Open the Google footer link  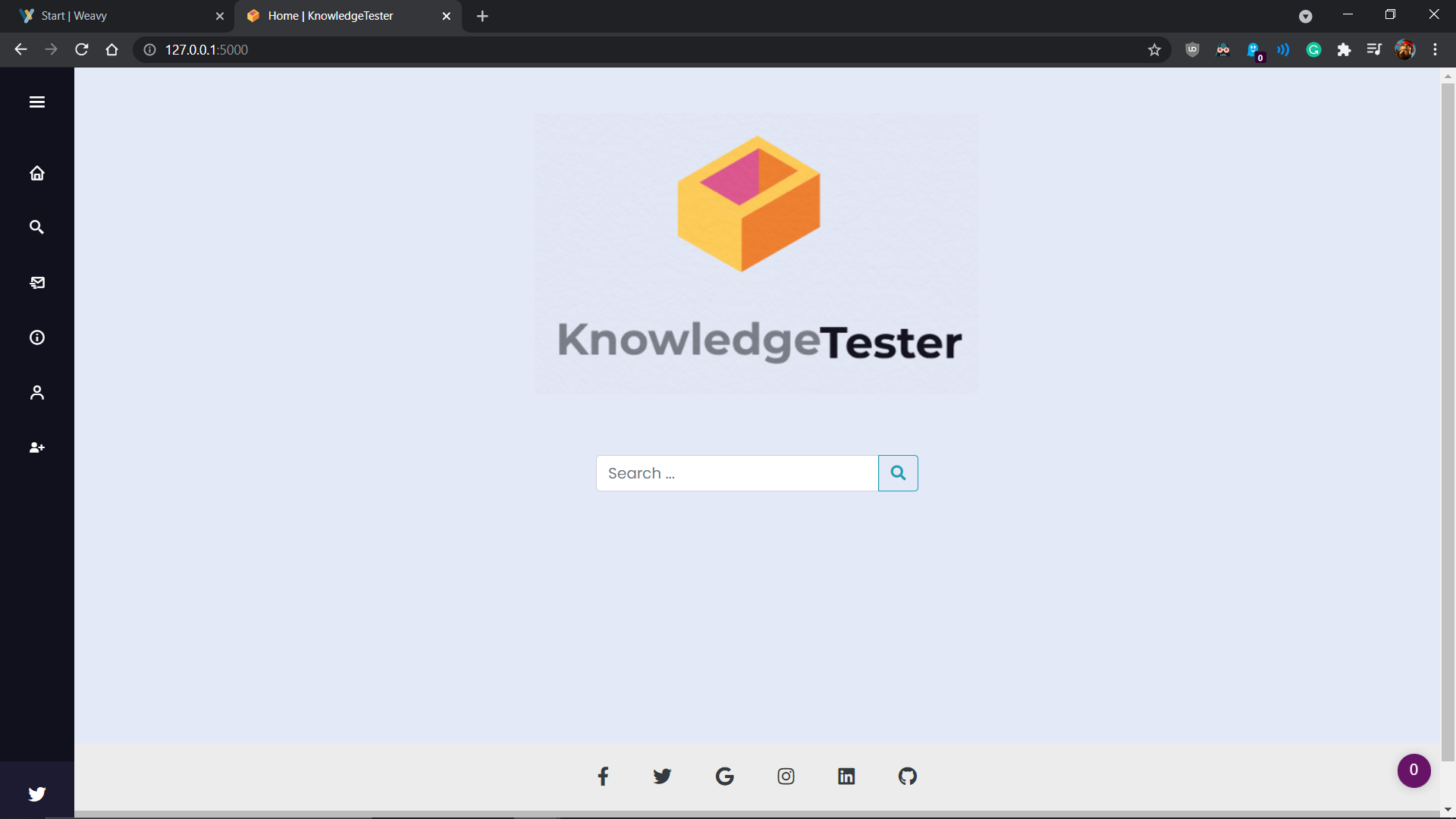725,777
